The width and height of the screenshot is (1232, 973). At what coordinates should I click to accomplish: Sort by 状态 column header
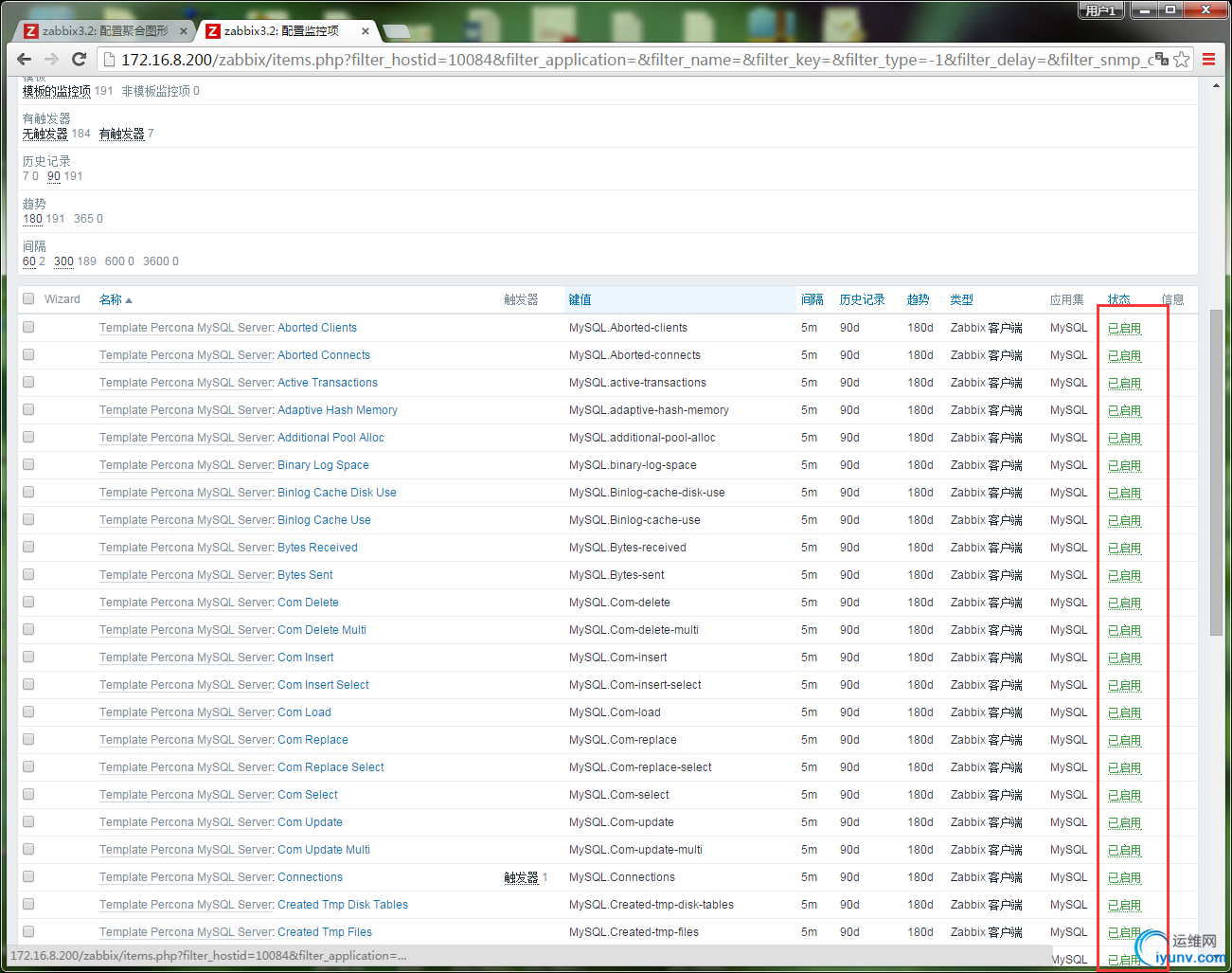pos(1119,299)
